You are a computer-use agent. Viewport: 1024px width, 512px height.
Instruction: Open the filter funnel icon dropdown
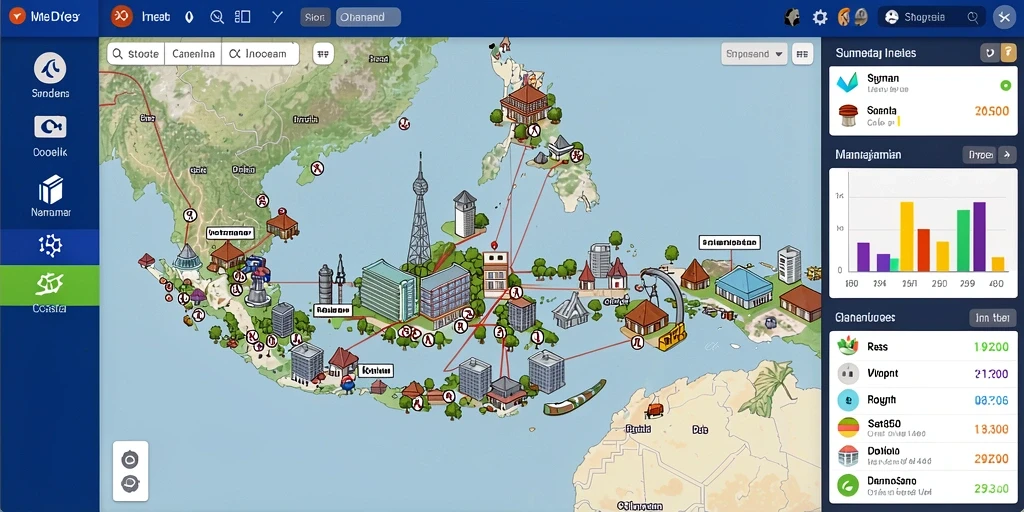pyautogui.click(x=278, y=17)
